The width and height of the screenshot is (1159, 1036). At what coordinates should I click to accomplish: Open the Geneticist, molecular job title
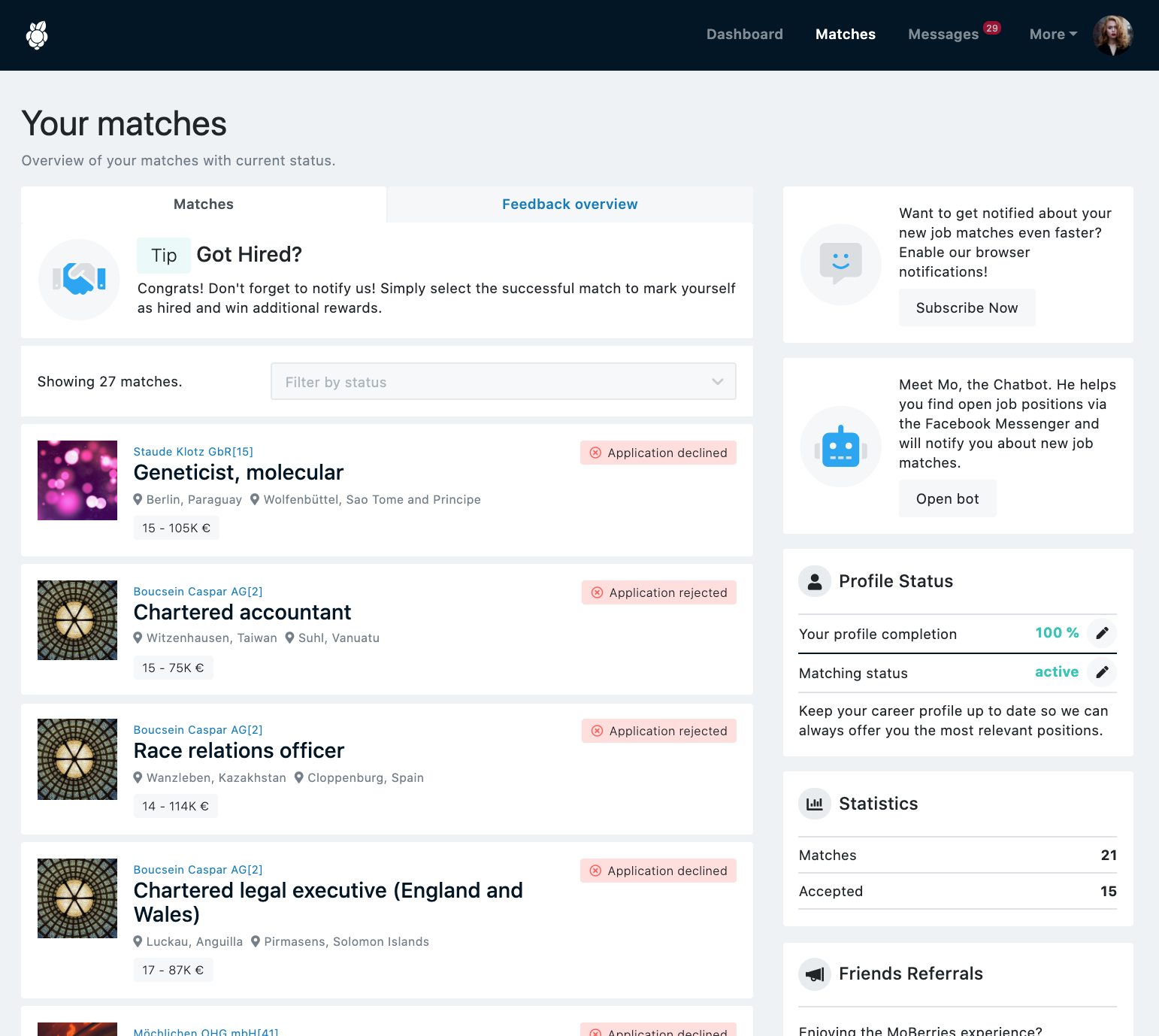coord(238,472)
